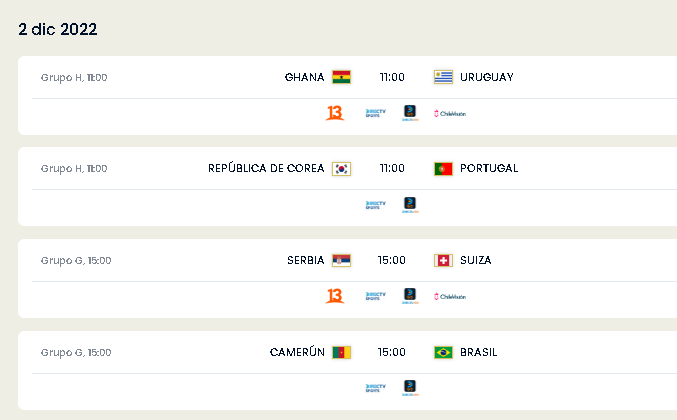The height and width of the screenshot is (420, 677).
Task: Click the Portugal flag icon
Action: 443,168
